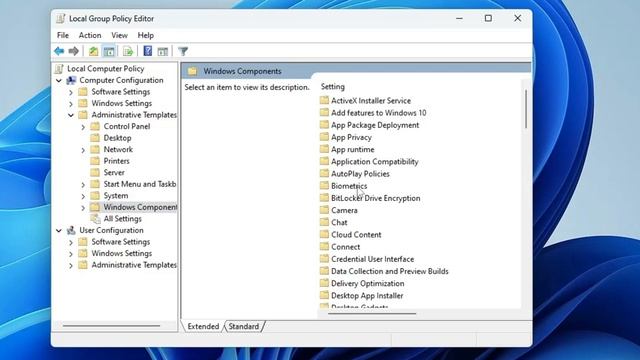This screenshot has width=640, height=360.
Task: Click the Computer Configuration node icon
Action: coord(71,80)
